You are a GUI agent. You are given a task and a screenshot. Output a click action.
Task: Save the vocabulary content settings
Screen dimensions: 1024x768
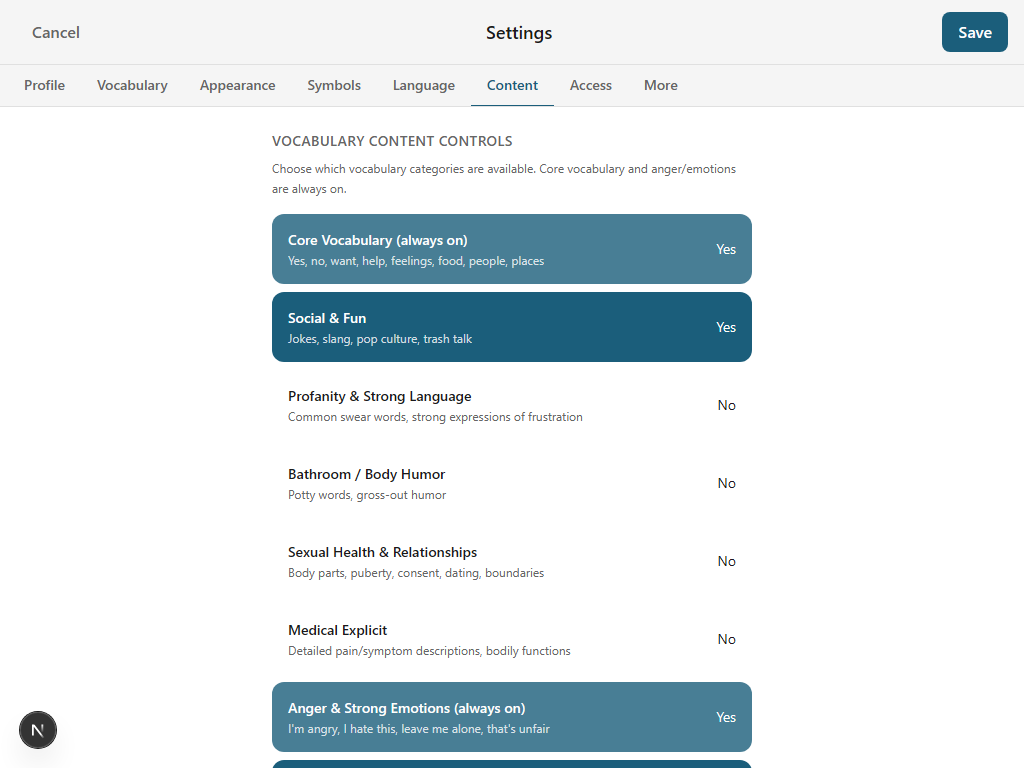974,32
